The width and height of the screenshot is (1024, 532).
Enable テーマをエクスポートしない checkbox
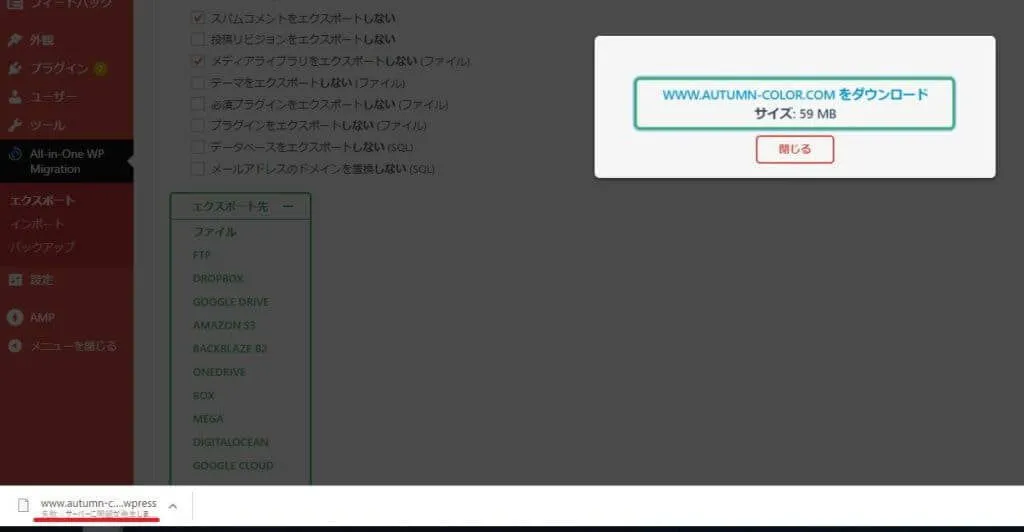pyautogui.click(x=198, y=83)
